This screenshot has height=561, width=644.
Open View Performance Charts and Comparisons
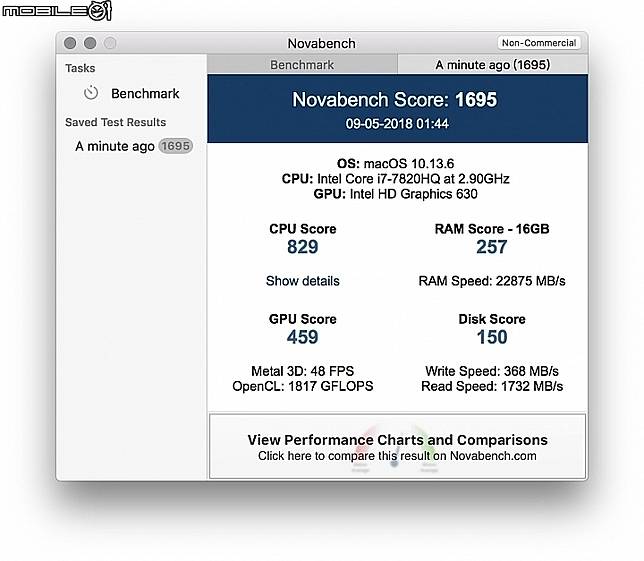(398, 446)
